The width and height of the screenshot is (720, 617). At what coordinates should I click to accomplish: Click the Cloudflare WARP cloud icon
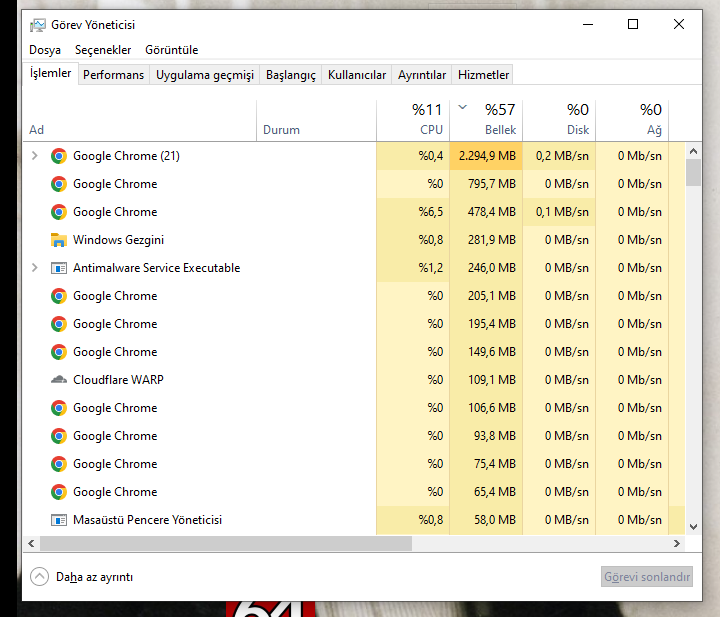59,380
